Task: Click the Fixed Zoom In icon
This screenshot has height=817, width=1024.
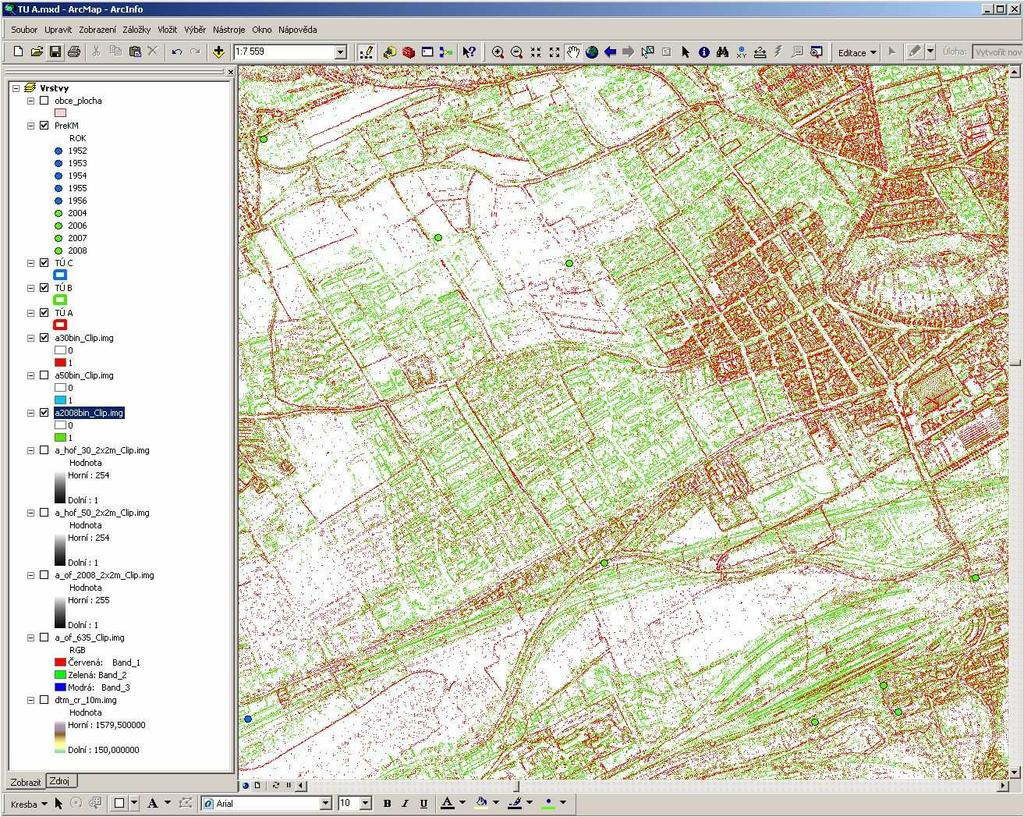Action: pyautogui.click(x=536, y=52)
